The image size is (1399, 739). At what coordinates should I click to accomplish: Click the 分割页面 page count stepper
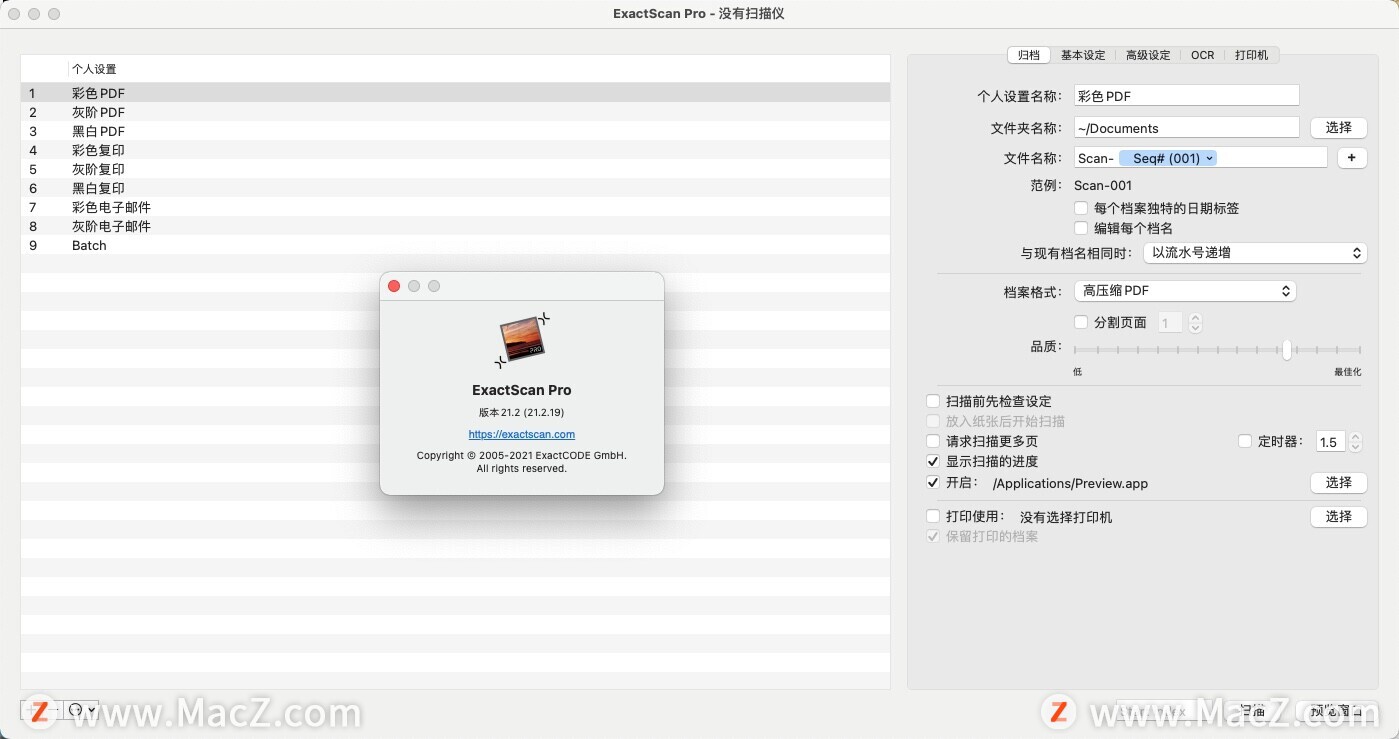[1195, 322]
